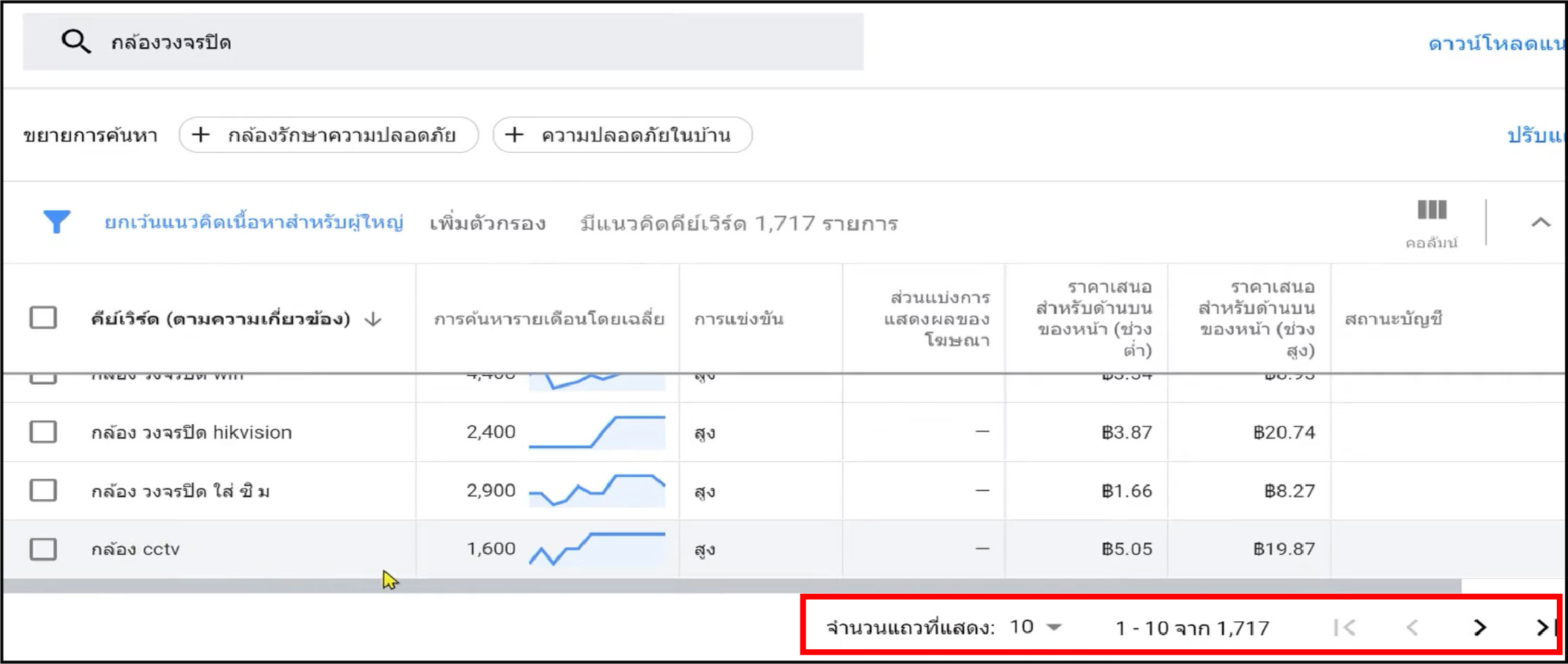Click the ใส่ ซิ ม row trend sparkline
This screenshot has height=664, width=1568.
tap(597, 490)
